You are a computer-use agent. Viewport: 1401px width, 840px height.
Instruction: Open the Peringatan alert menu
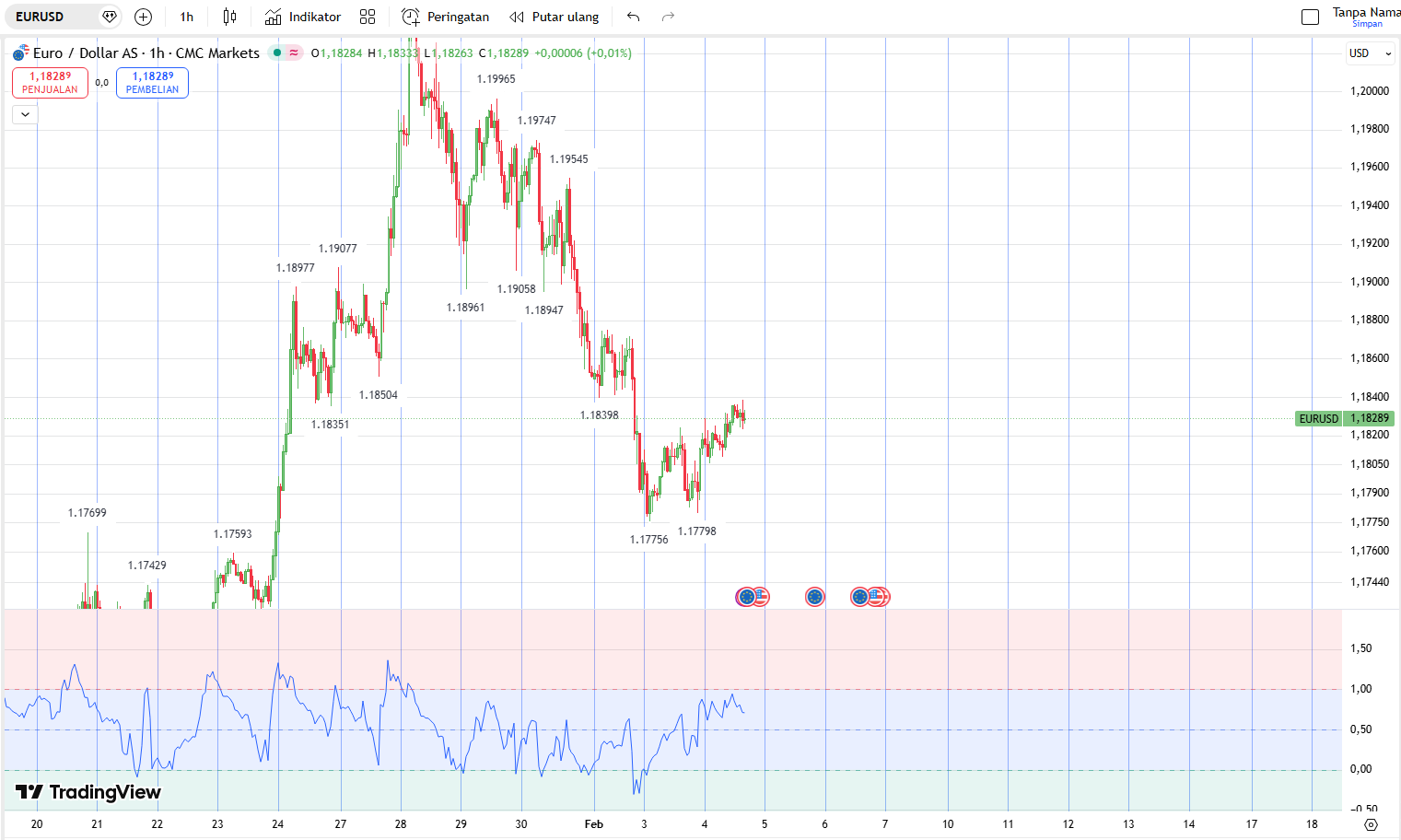(446, 17)
